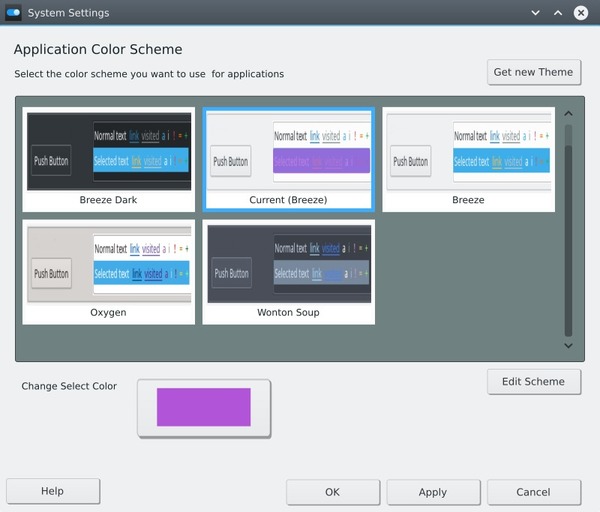
Task: Apply the selected color scheme
Action: pos(432,492)
